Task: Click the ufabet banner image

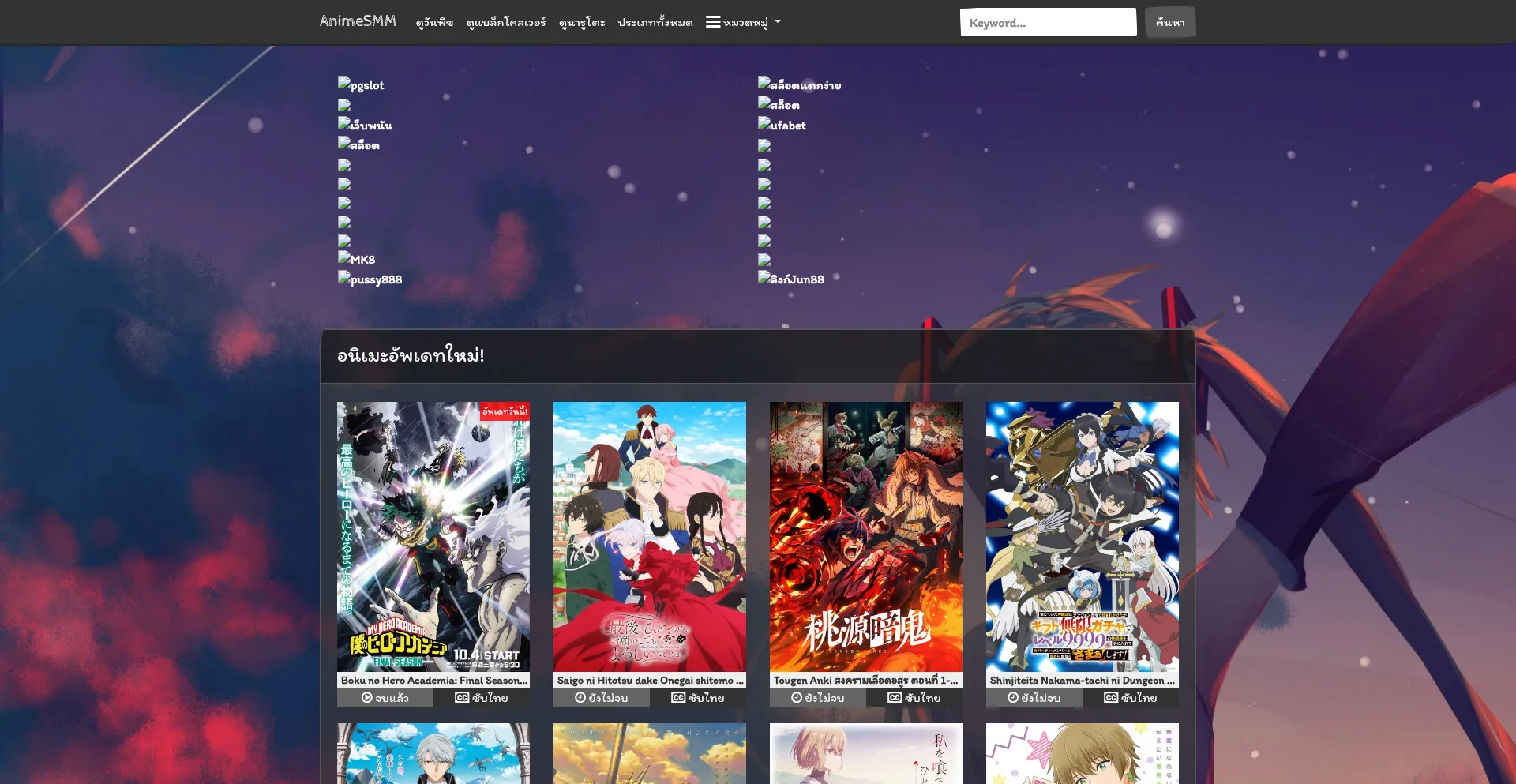Action: (782, 125)
